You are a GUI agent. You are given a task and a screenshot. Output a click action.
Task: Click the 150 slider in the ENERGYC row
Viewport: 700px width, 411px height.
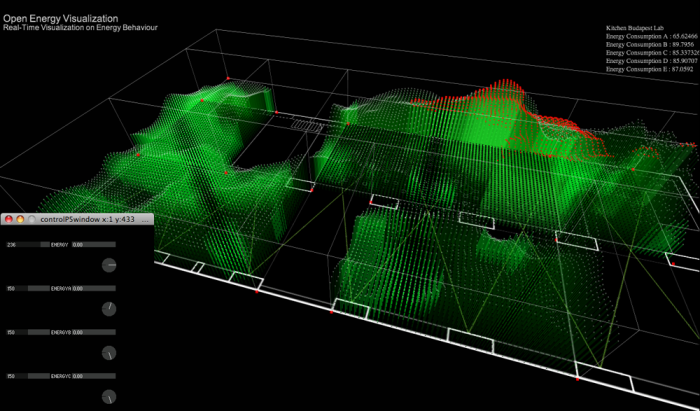(26, 375)
